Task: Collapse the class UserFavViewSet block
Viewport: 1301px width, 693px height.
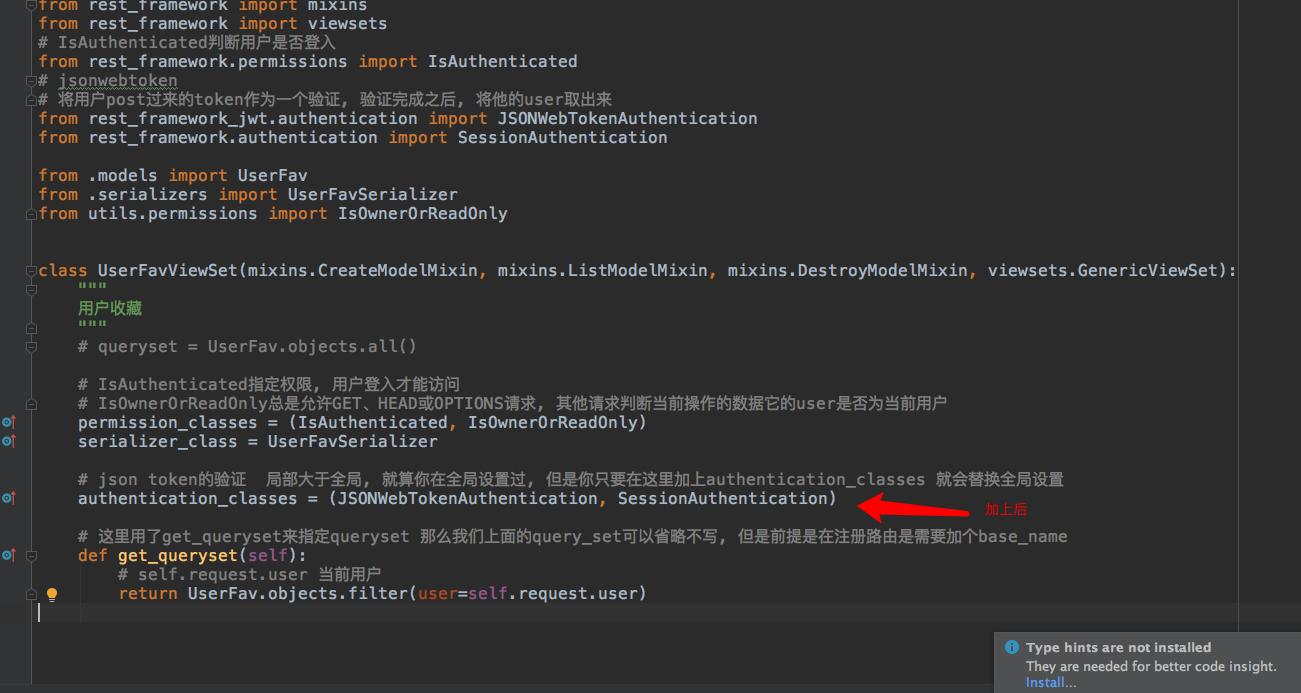Action: [x=32, y=270]
